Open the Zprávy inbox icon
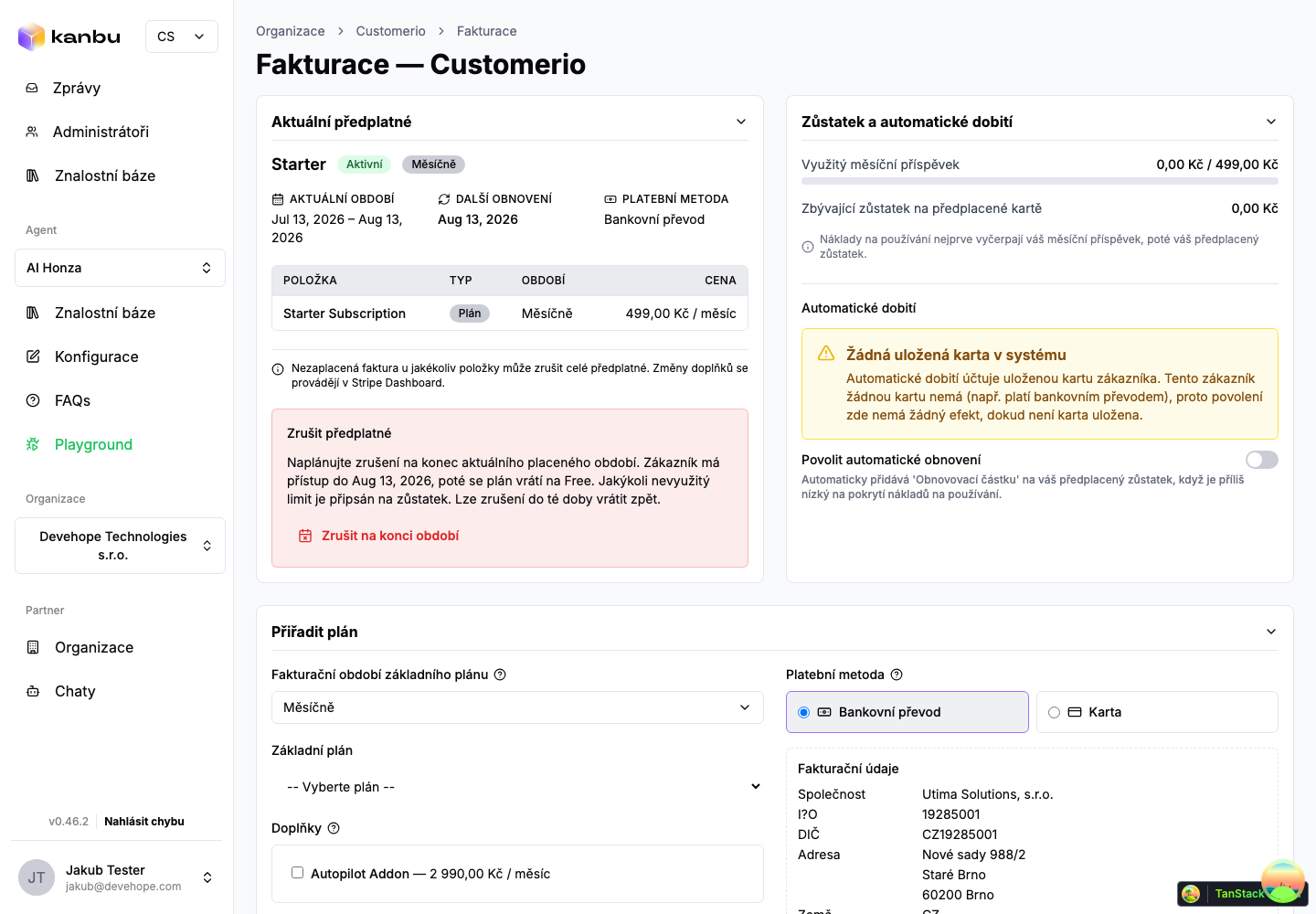Image resolution: width=1316 pixels, height=914 pixels. (32, 88)
